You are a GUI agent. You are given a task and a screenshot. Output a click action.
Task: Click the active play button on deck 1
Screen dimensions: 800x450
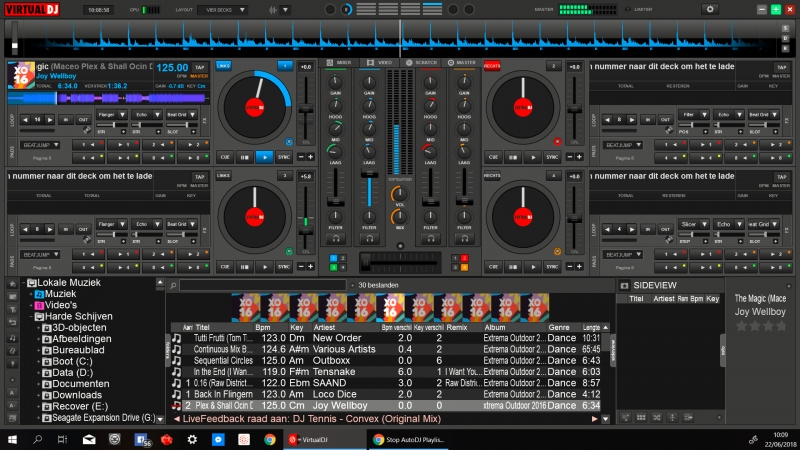(264, 157)
